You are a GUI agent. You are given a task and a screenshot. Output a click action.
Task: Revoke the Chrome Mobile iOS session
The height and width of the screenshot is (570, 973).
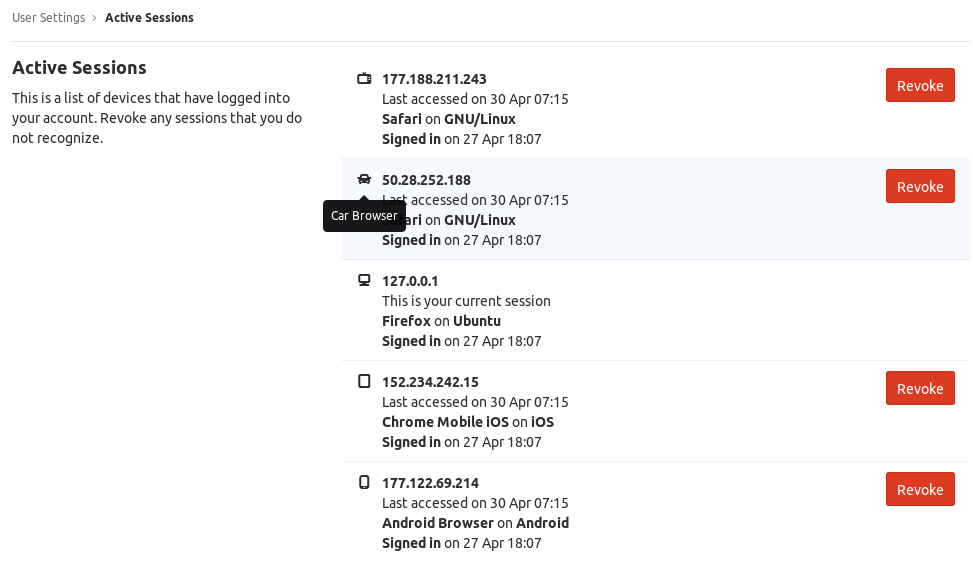919,388
